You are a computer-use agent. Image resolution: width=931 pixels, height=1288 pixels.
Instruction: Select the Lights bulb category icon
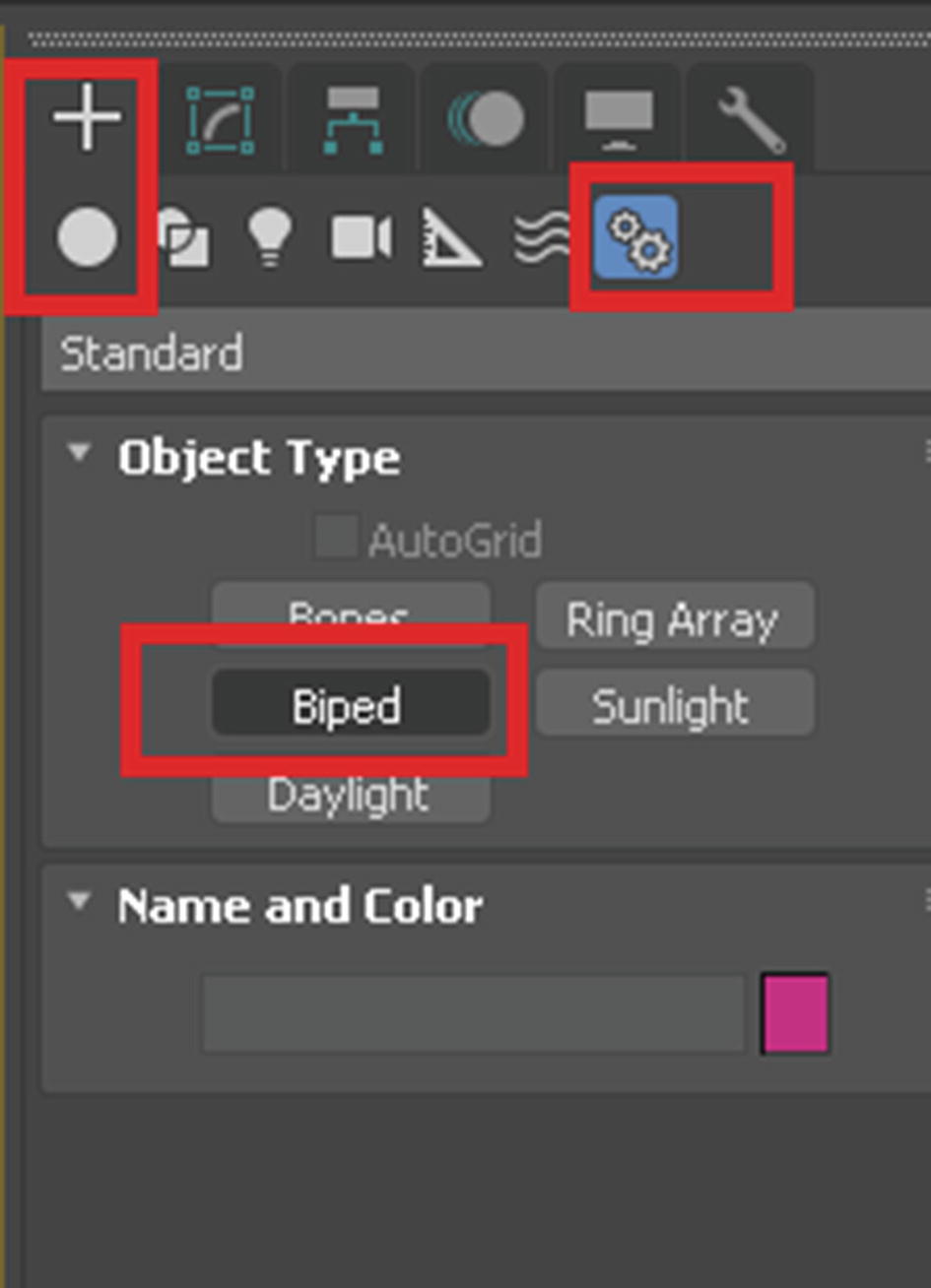(x=270, y=238)
